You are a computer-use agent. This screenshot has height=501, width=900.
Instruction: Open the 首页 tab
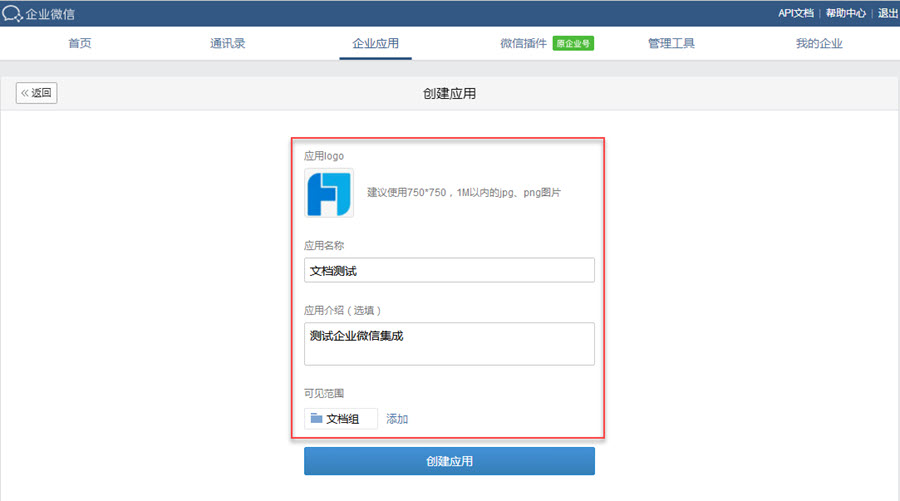80,43
